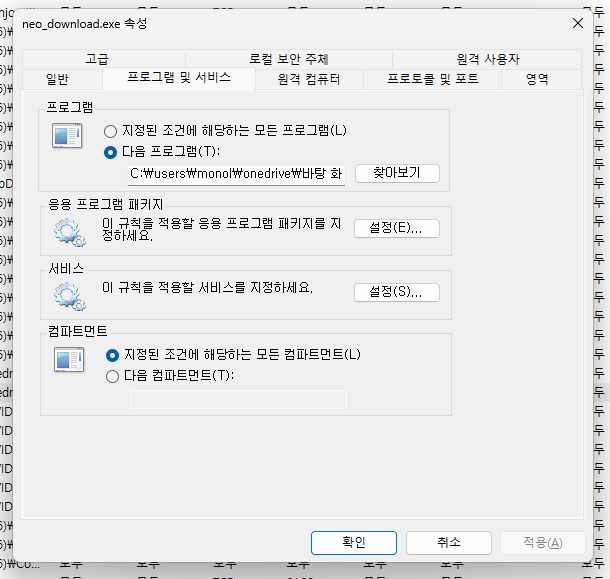610x579 pixels.
Task: Click the program path text field
Action: click(236, 174)
